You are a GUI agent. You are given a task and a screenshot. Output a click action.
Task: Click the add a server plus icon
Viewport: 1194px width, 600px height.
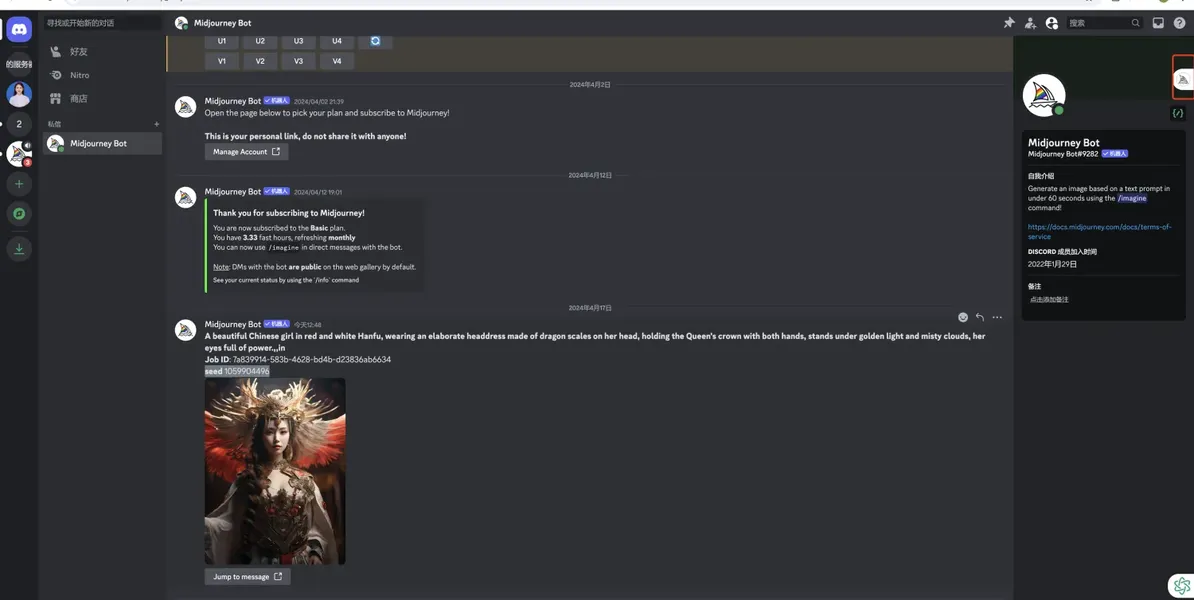click(x=19, y=184)
